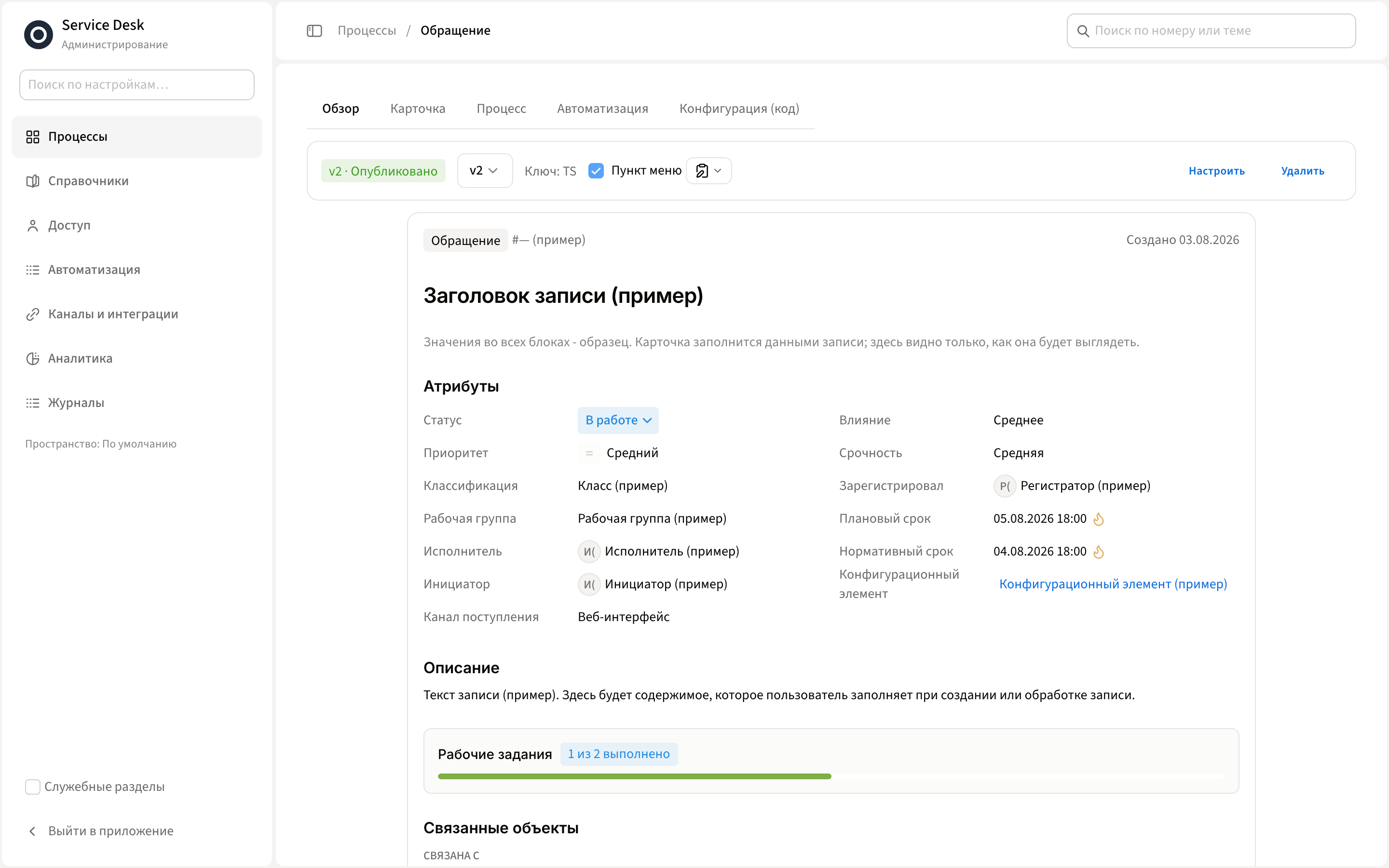The height and width of the screenshot is (868, 1389).
Task: Click the Поиск по настройкам field
Action: [136, 84]
